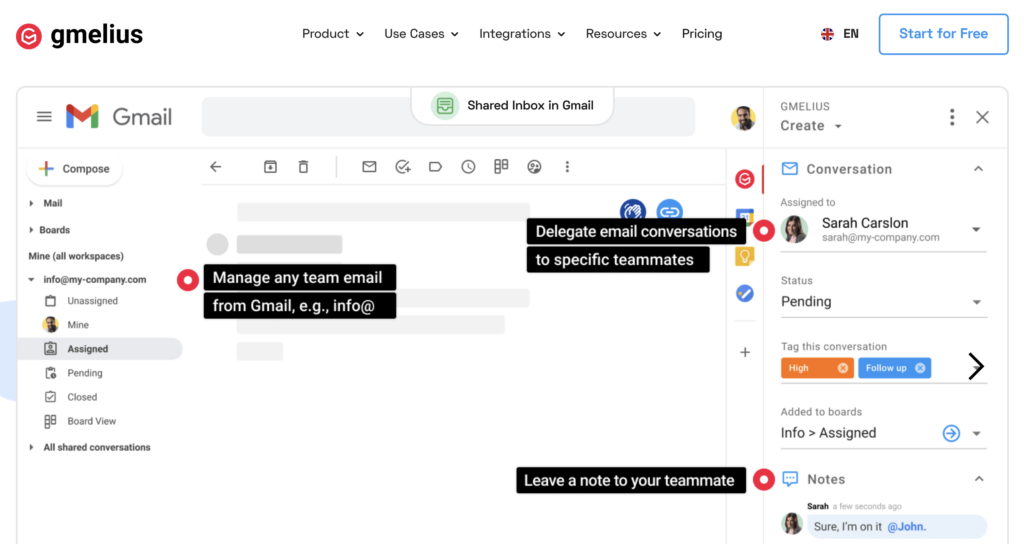This screenshot has height=544, width=1024.
Task: Click the user profile avatar
Action: click(x=743, y=118)
